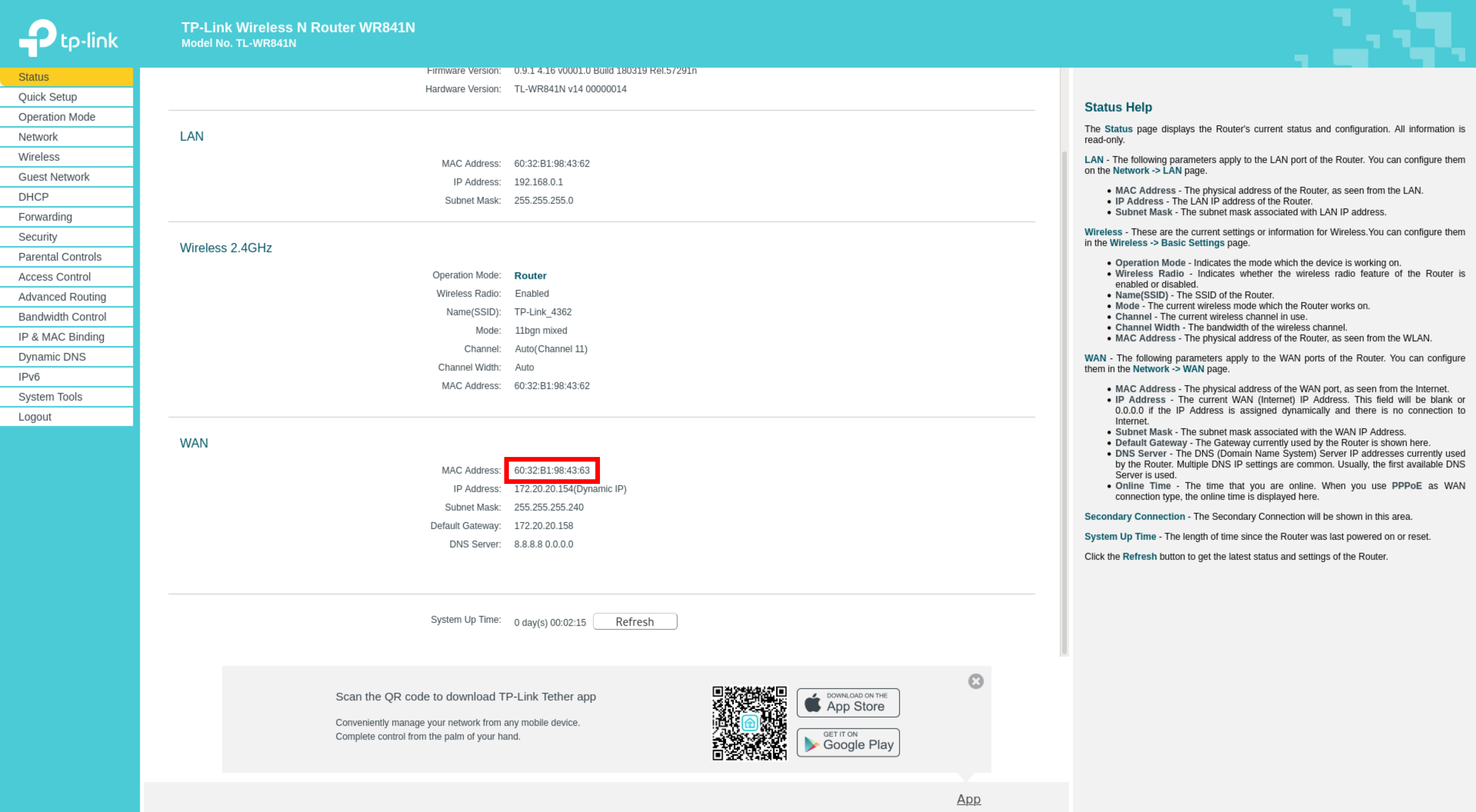
Task: Expand the Network settings section
Action: point(38,137)
